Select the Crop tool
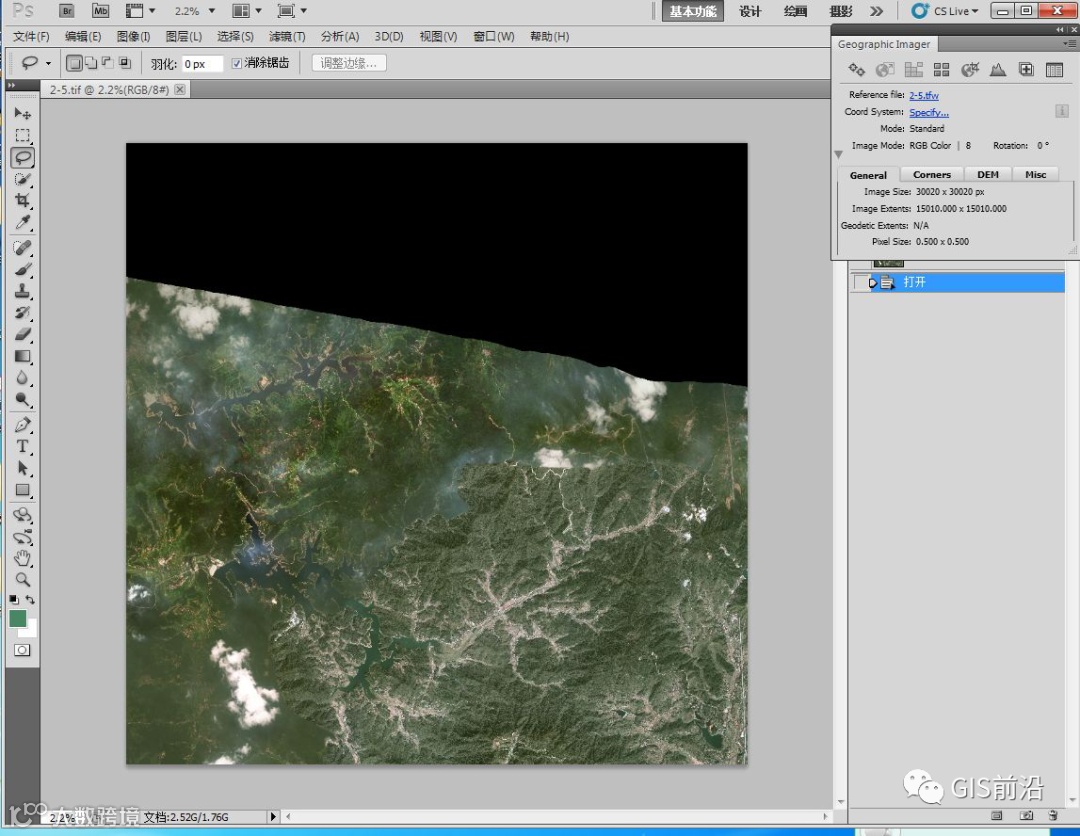 22,201
